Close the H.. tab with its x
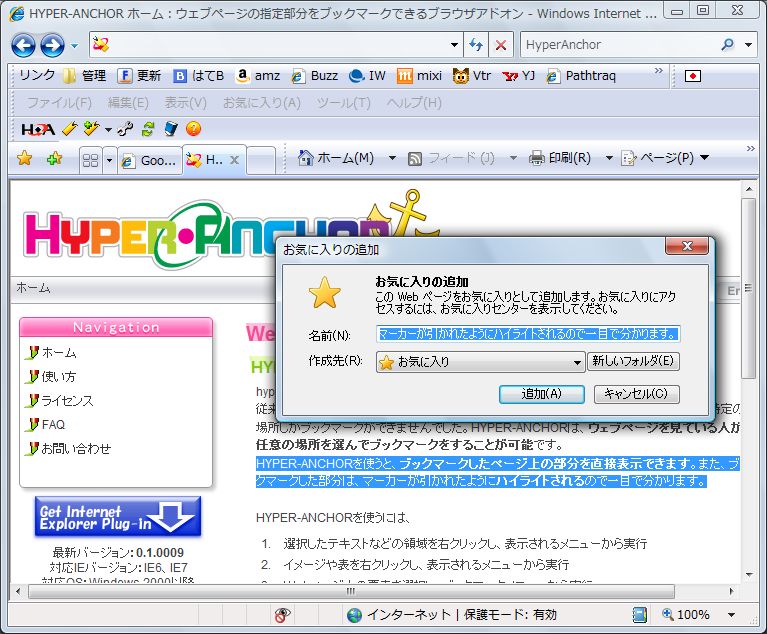The height and width of the screenshot is (634, 767). (x=234, y=160)
